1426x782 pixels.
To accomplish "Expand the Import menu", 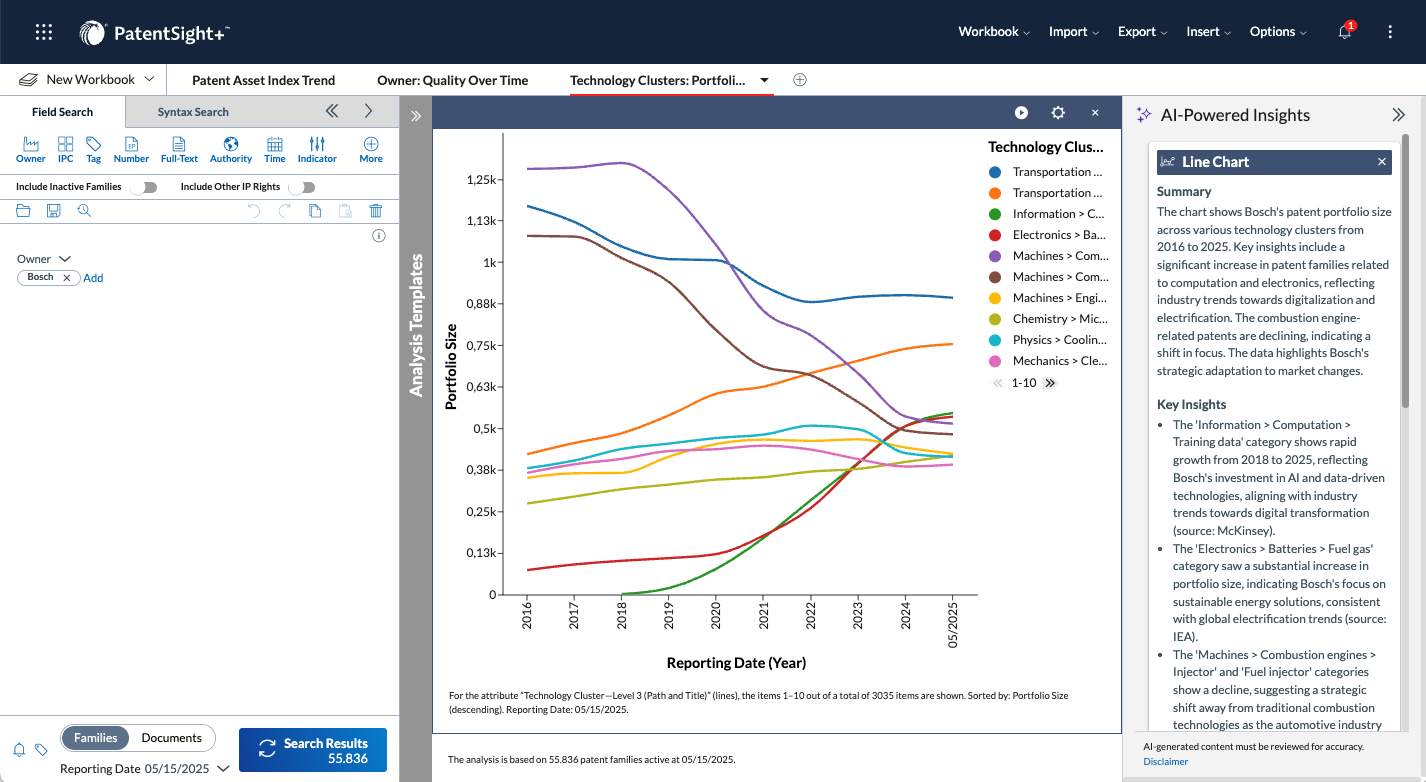I will pyautogui.click(x=1074, y=32).
